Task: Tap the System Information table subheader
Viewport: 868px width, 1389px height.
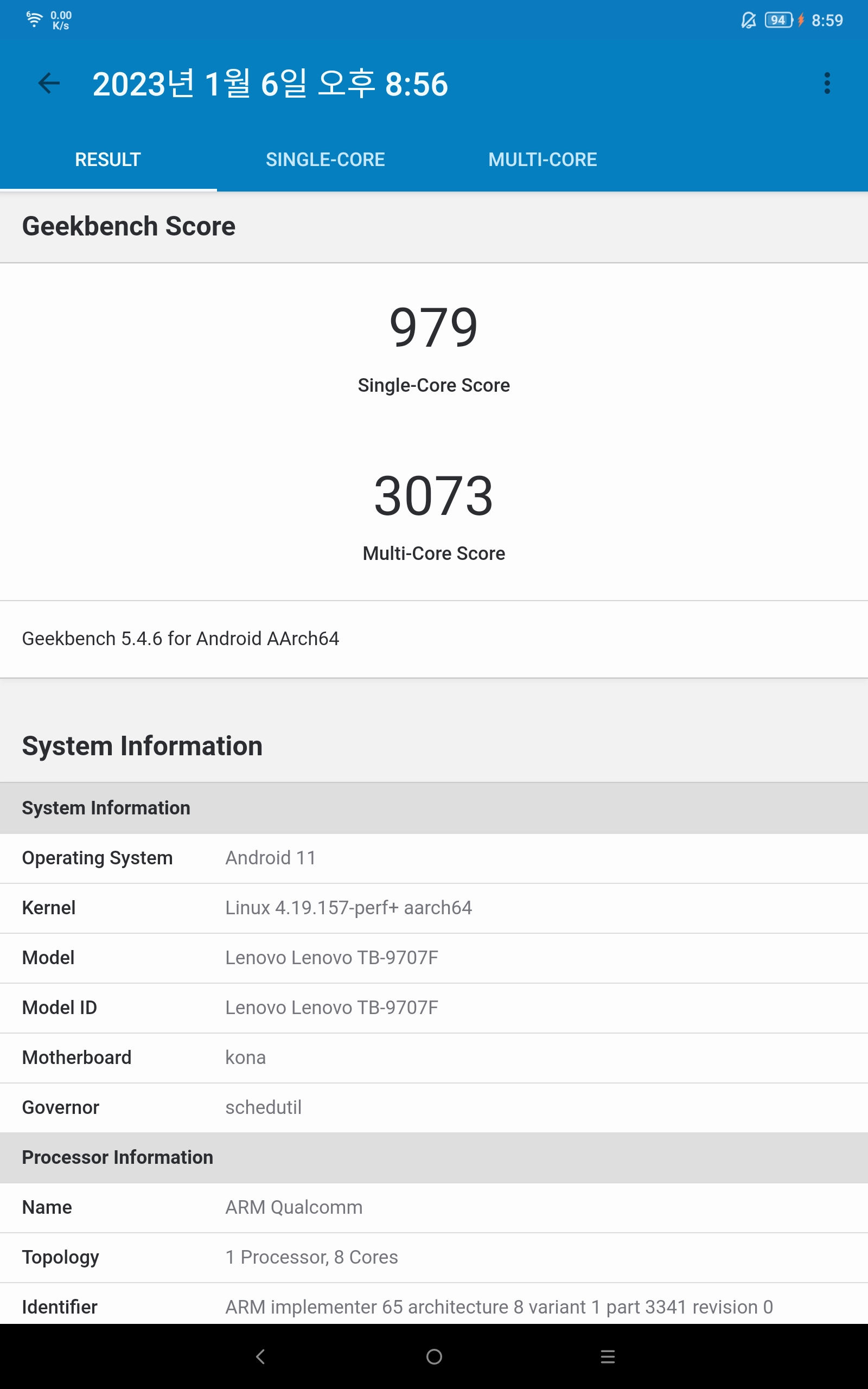Action: point(106,807)
